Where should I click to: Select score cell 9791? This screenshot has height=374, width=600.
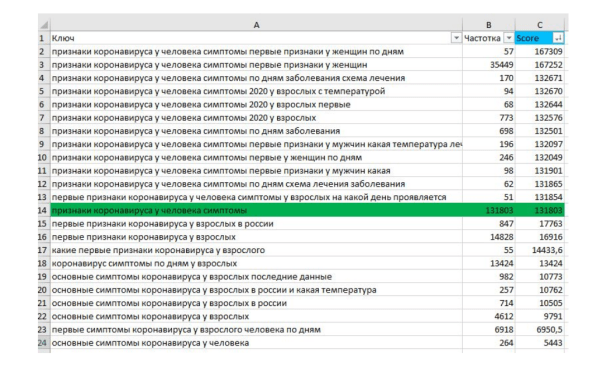(x=540, y=316)
